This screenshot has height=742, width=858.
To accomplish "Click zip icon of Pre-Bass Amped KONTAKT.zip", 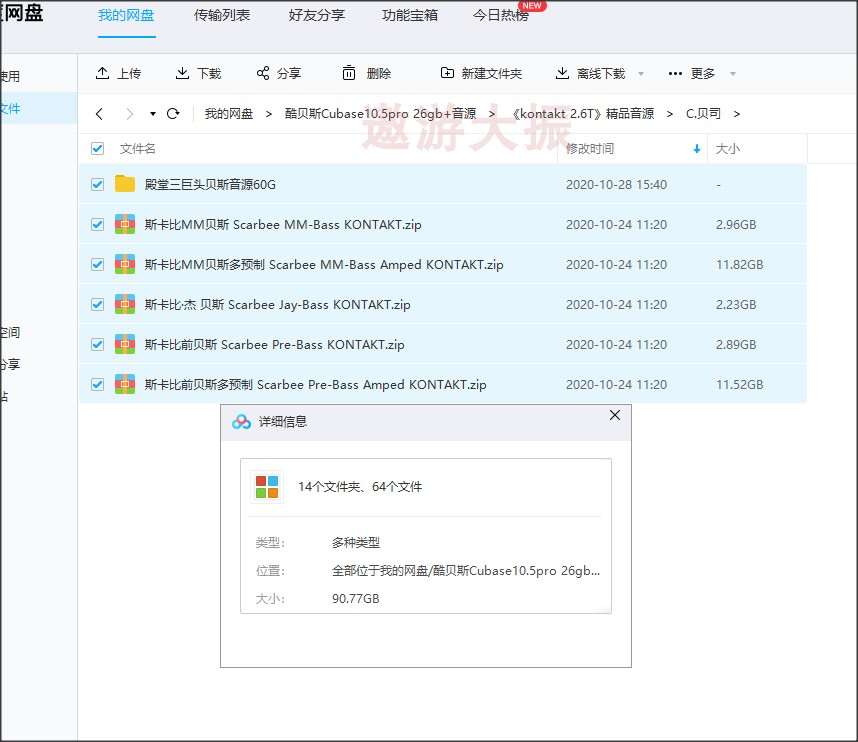I will [125, 384].
